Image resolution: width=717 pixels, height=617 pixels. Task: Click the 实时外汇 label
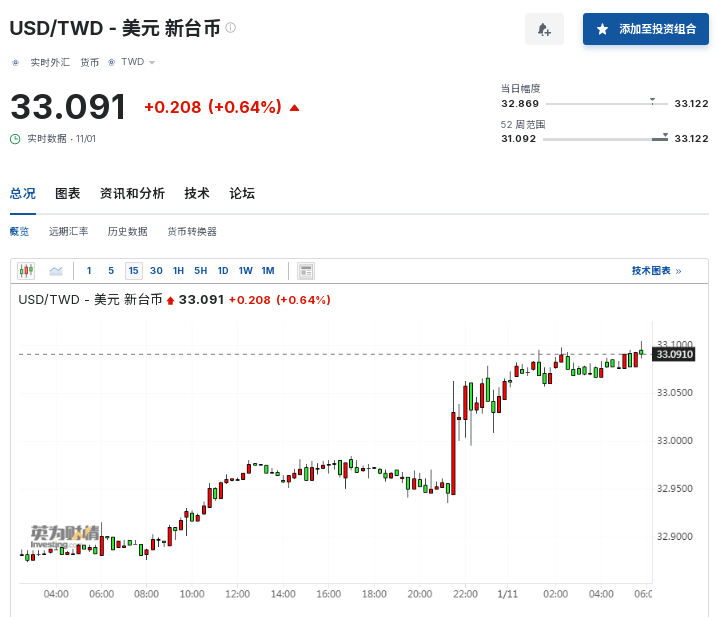point(50,63)
